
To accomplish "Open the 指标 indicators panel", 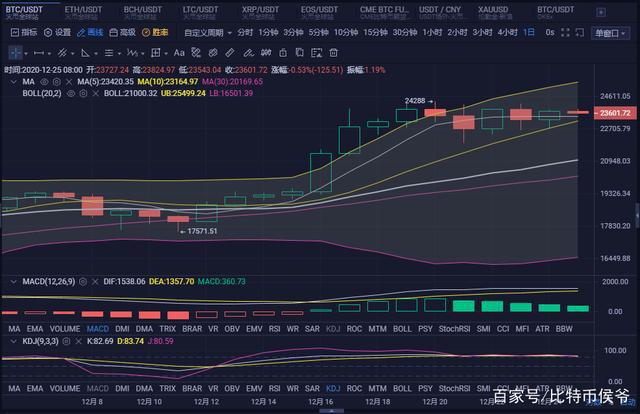I will pos(24,32).
